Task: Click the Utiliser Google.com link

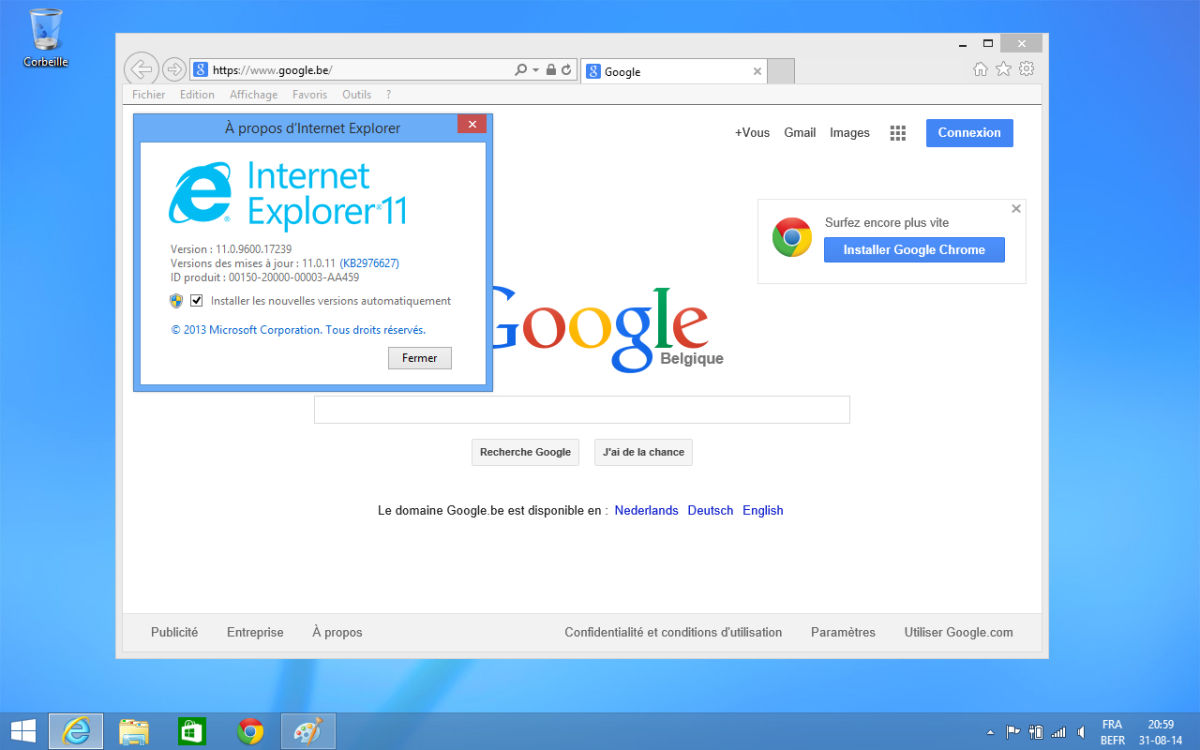Action: pos(958,632)
